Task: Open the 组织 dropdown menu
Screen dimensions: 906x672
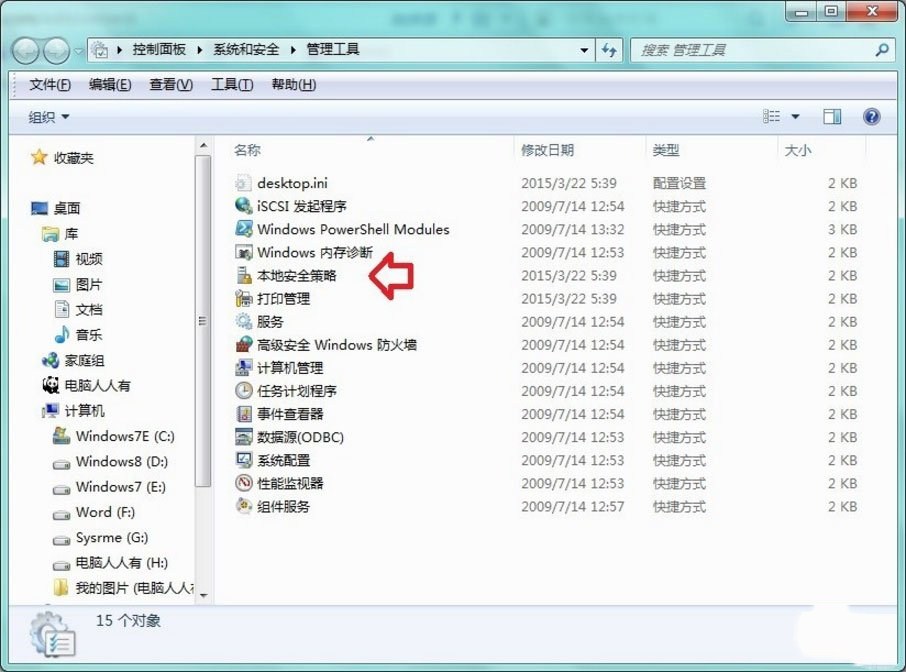Action: 49,117
